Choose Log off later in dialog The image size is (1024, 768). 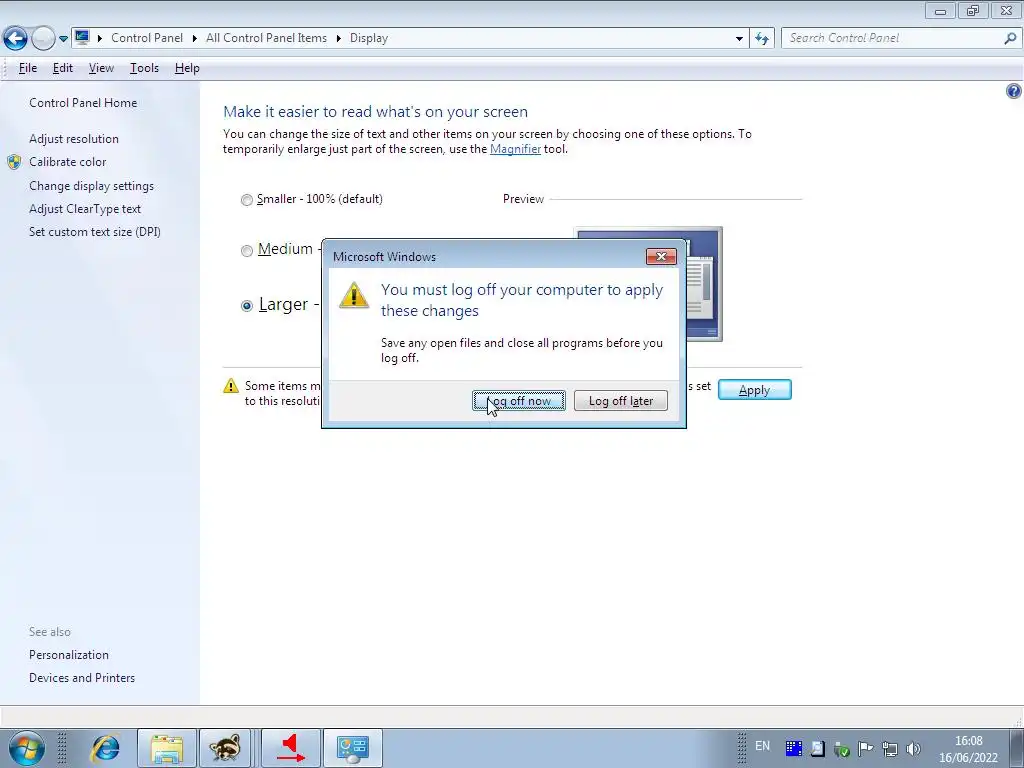coord(620,400)
